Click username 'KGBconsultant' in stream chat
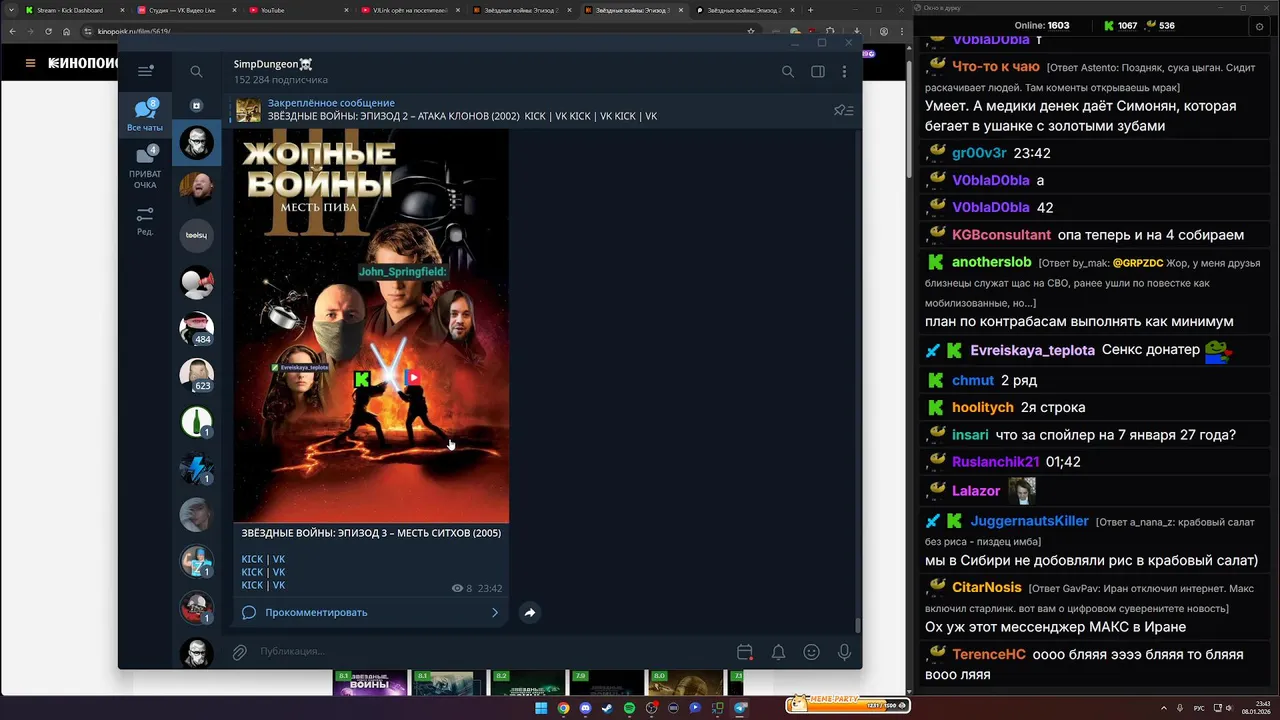Image resolution: width=1280 pixels, height=720 pixels. point(1001,235)
